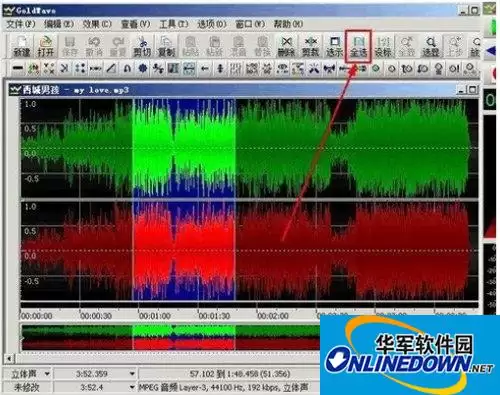Click the diagonal line fade effect icon
The height and width of the screenshot is (395, 500).
pos(111,69)
